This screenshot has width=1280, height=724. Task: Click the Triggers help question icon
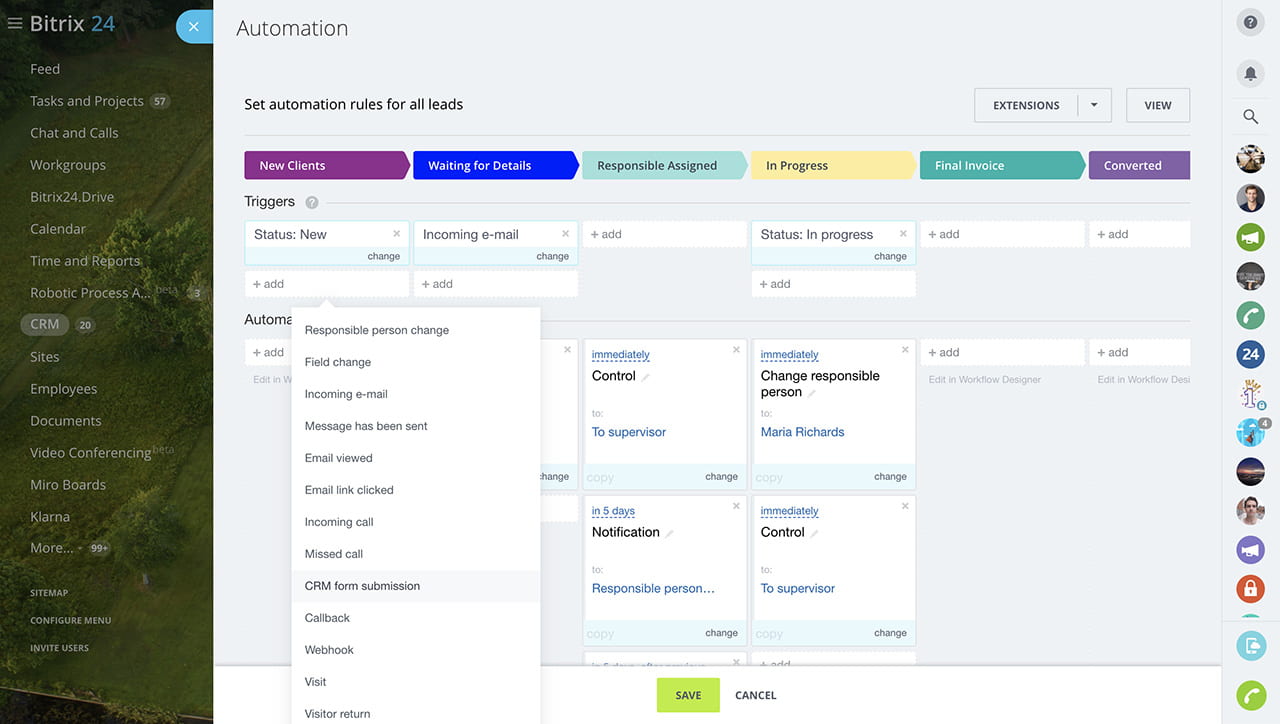[x=312, y=202]
